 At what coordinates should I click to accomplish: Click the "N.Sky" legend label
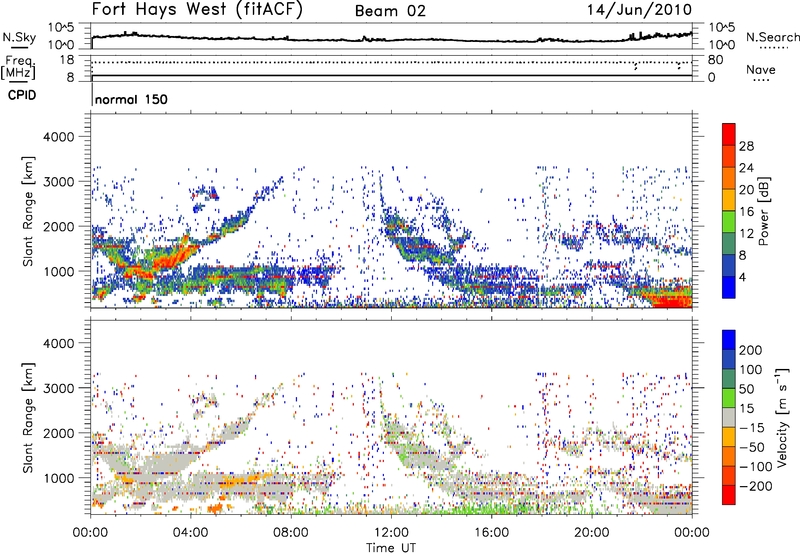pyautogui.click(x=19, y=37)
